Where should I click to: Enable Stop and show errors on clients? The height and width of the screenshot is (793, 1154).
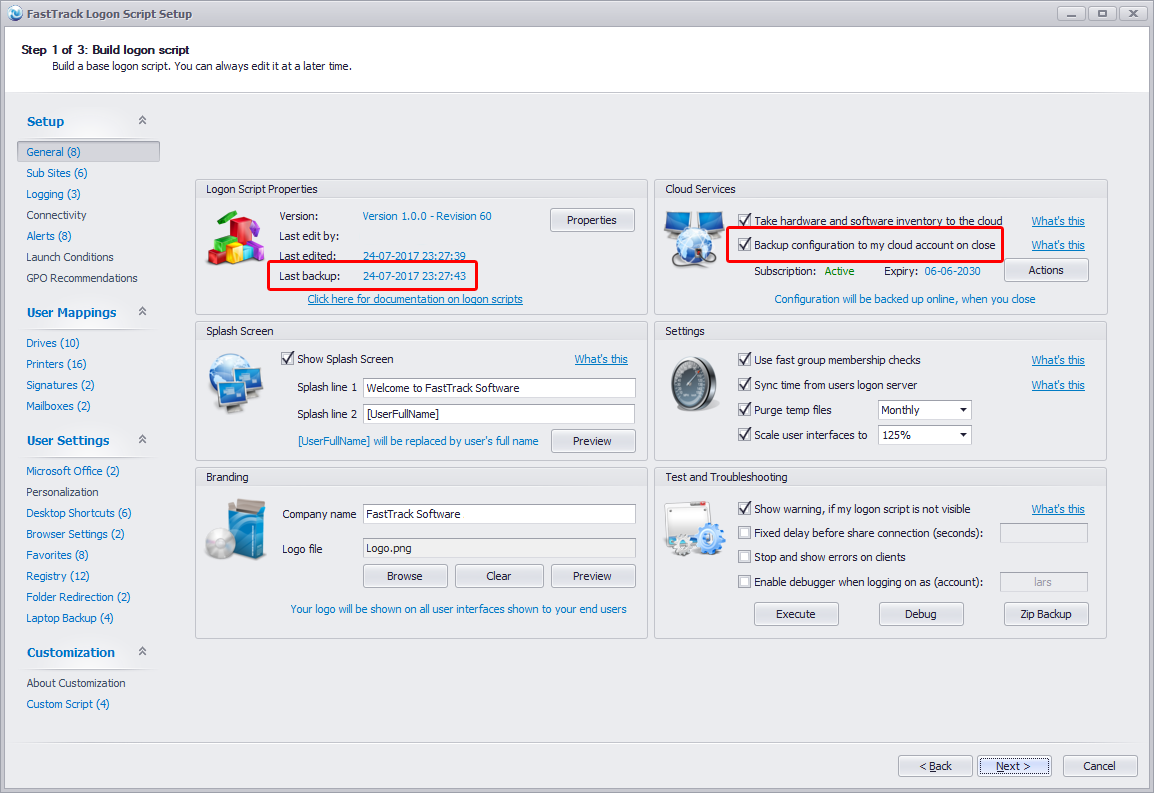coord(744,557)
